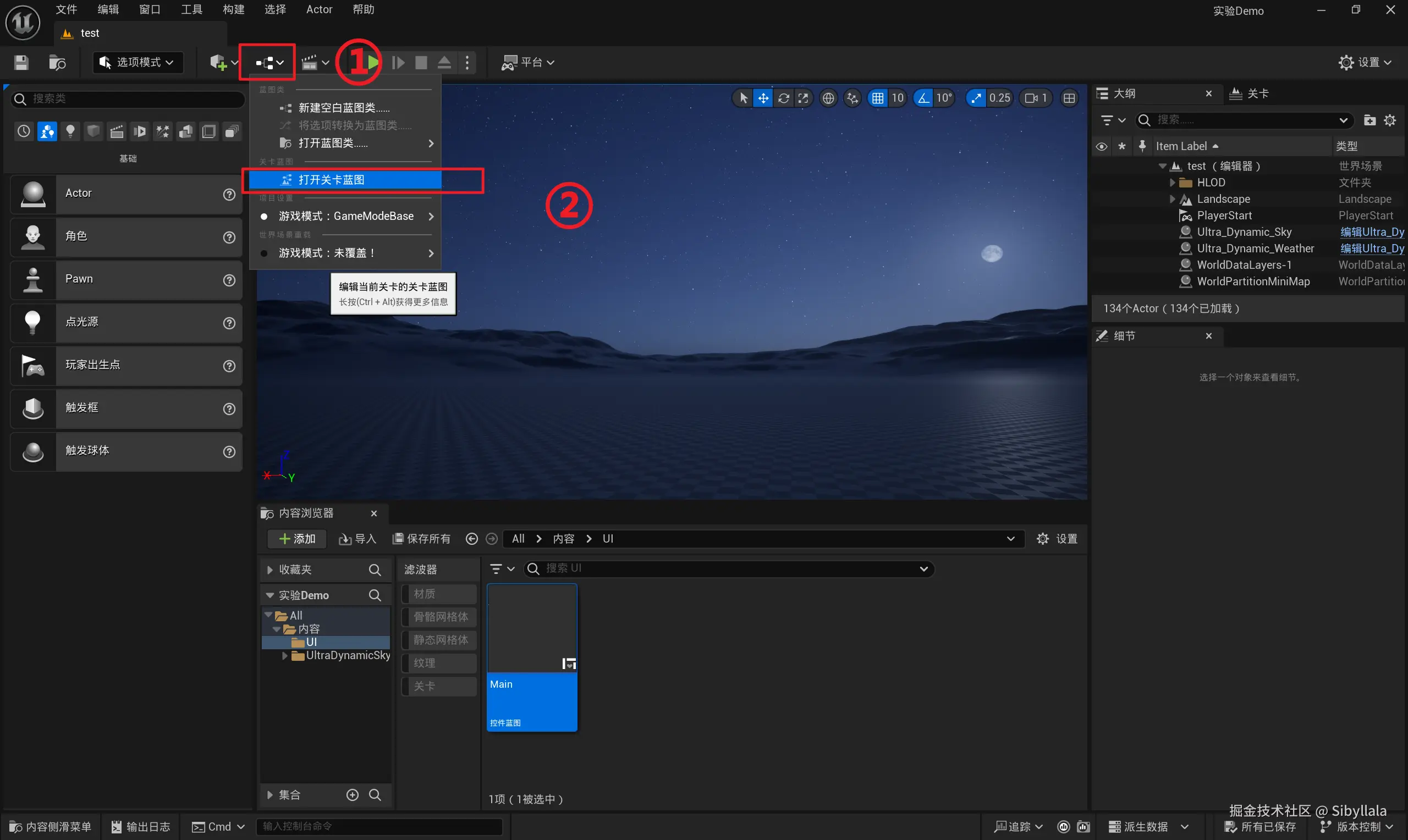Click the 添加 button in content browser

pos(297,539)
